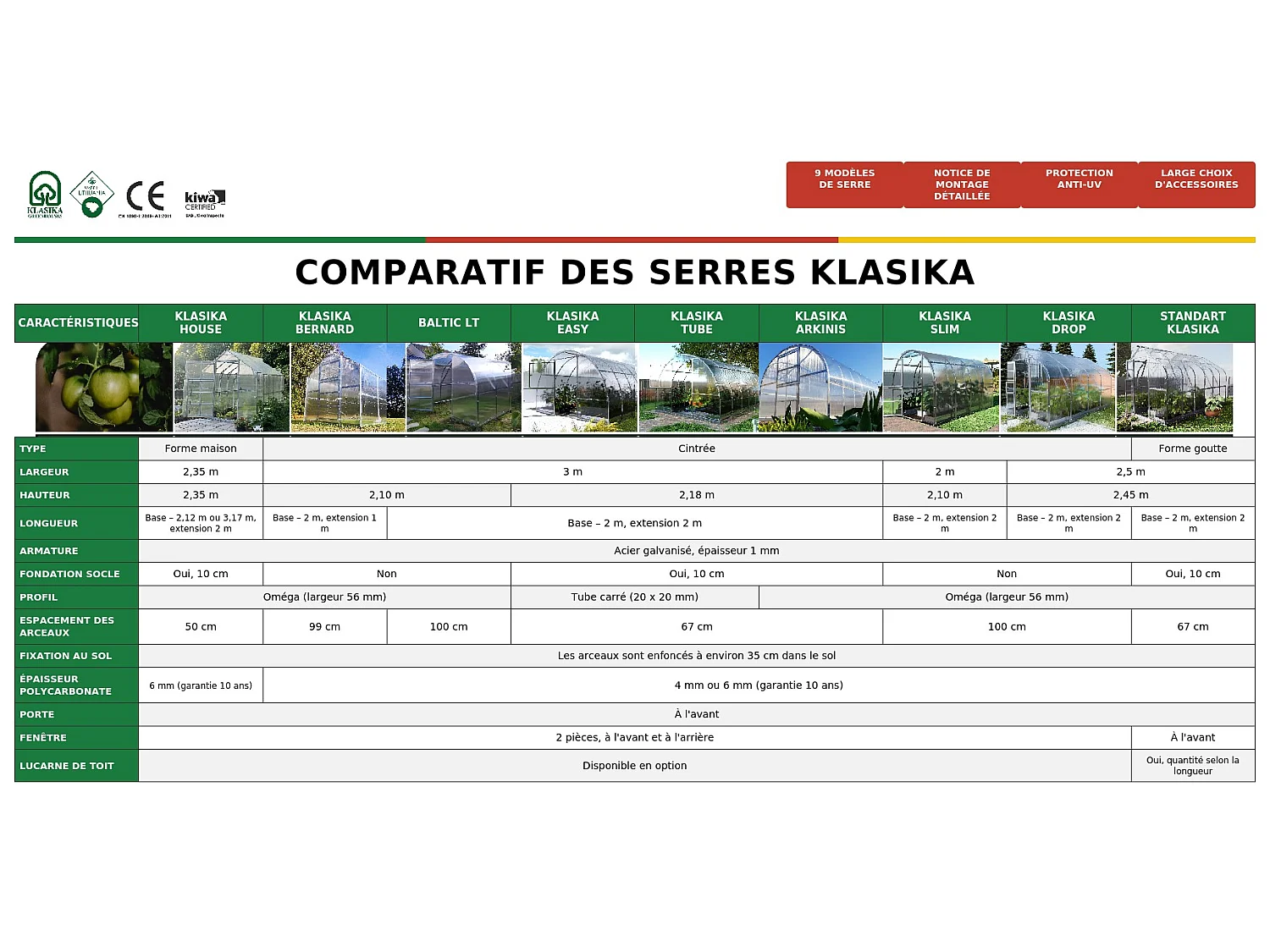This screenshot has width=1270, height=952.
Task: Click the Klasika Greenhouse logo
Action: click(x=45, y=195)
